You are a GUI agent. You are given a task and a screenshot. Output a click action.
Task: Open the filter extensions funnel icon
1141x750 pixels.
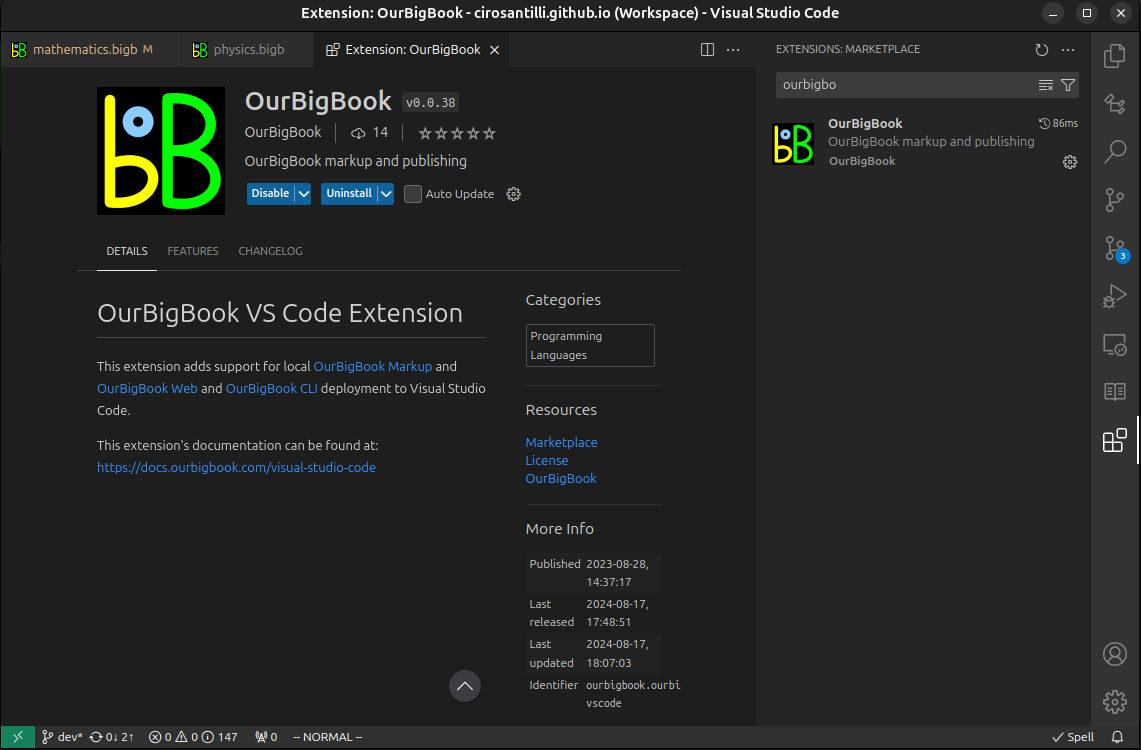pyautogui.click(x=1068, y=85)
